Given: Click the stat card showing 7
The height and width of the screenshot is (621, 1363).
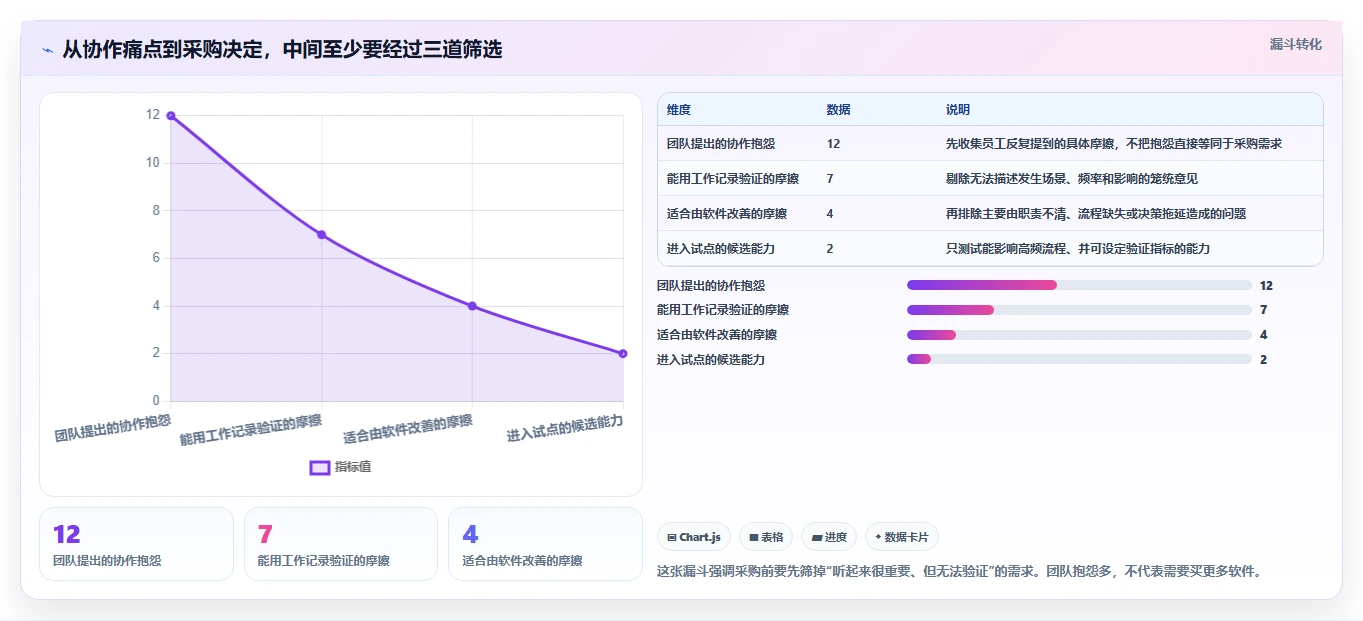Looking at the screenshot, I should 341,544.
